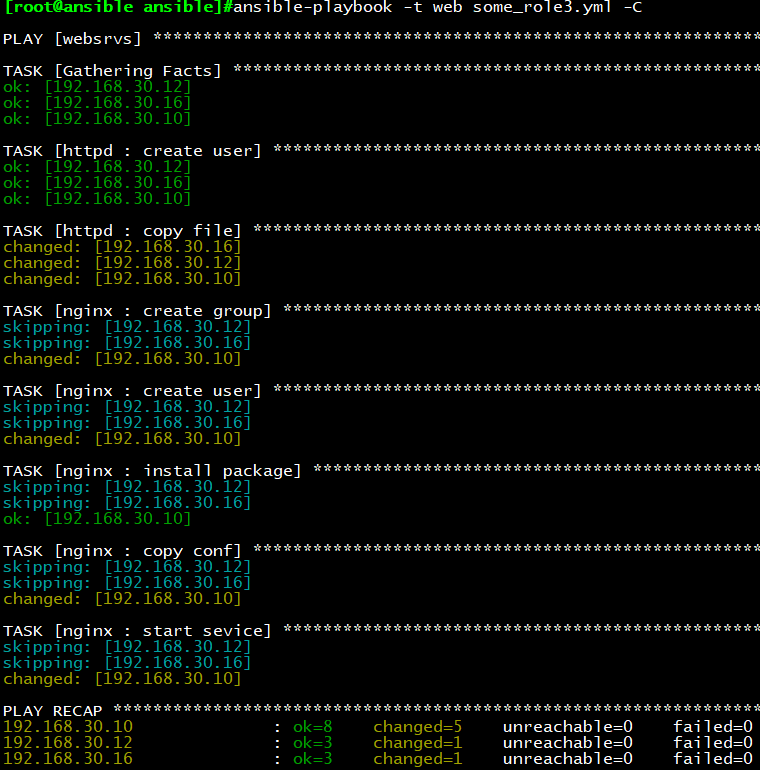Click changed 192.168.30.10 under httpd copy file
Screen dimensions: 760x770
pos(122,279)
